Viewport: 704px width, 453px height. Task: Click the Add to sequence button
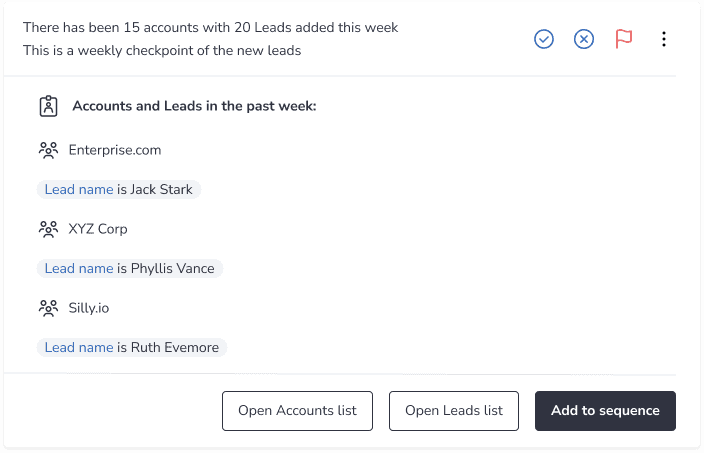[605, 411]
